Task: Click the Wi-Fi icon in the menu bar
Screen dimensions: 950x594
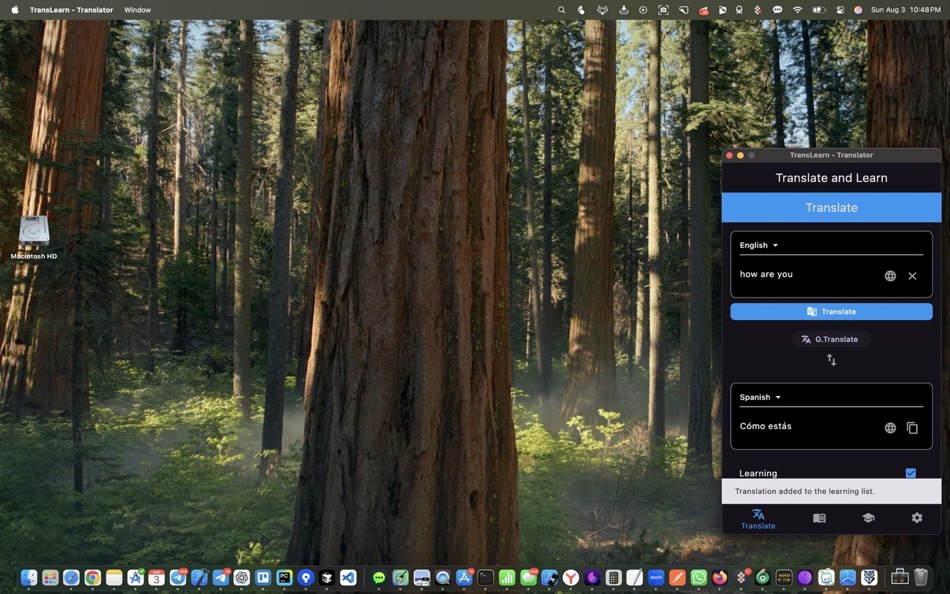Action: (798, 10)
